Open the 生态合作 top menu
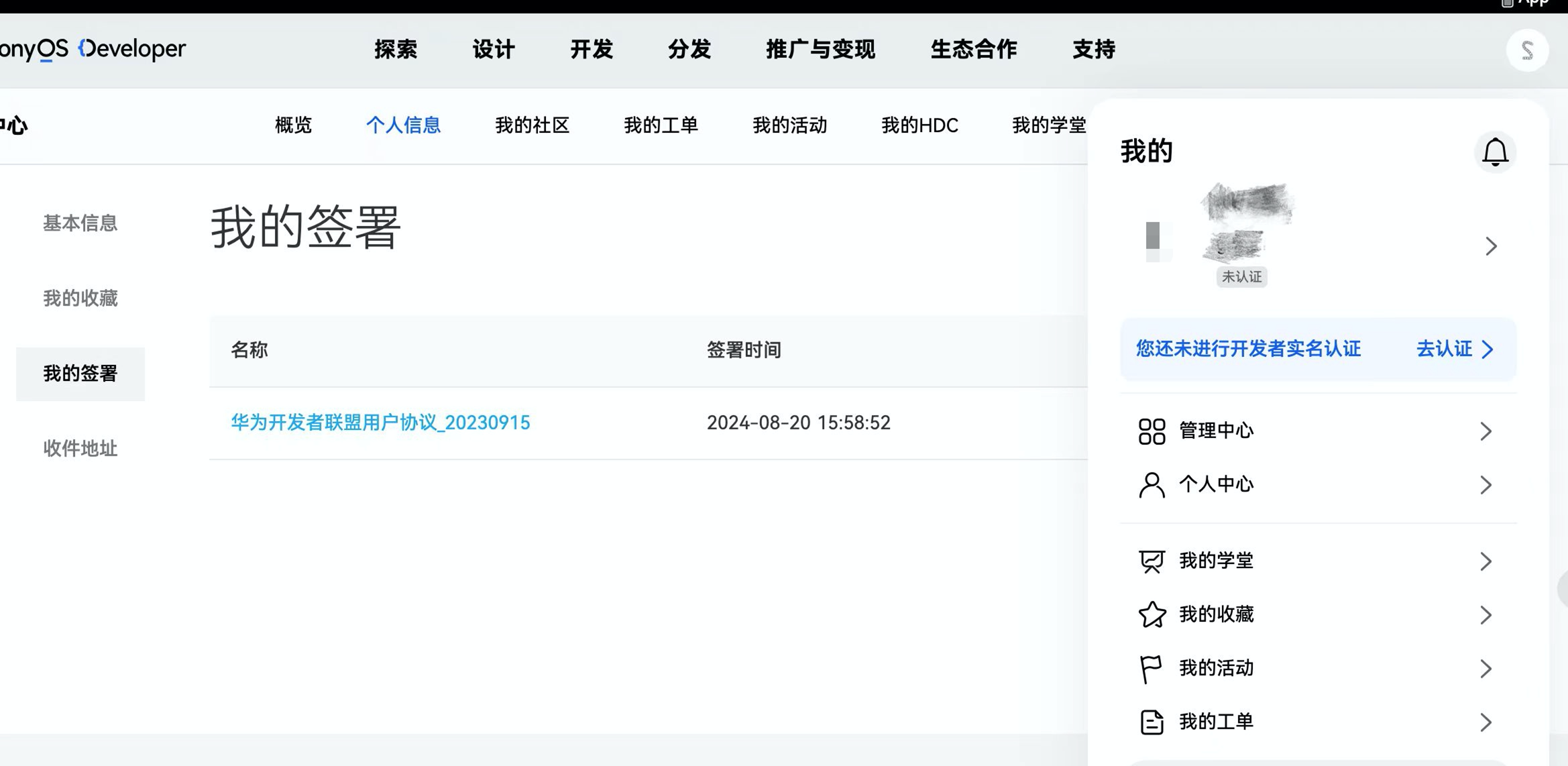This screenshot has width=1568, height=766. click(974, 49)
